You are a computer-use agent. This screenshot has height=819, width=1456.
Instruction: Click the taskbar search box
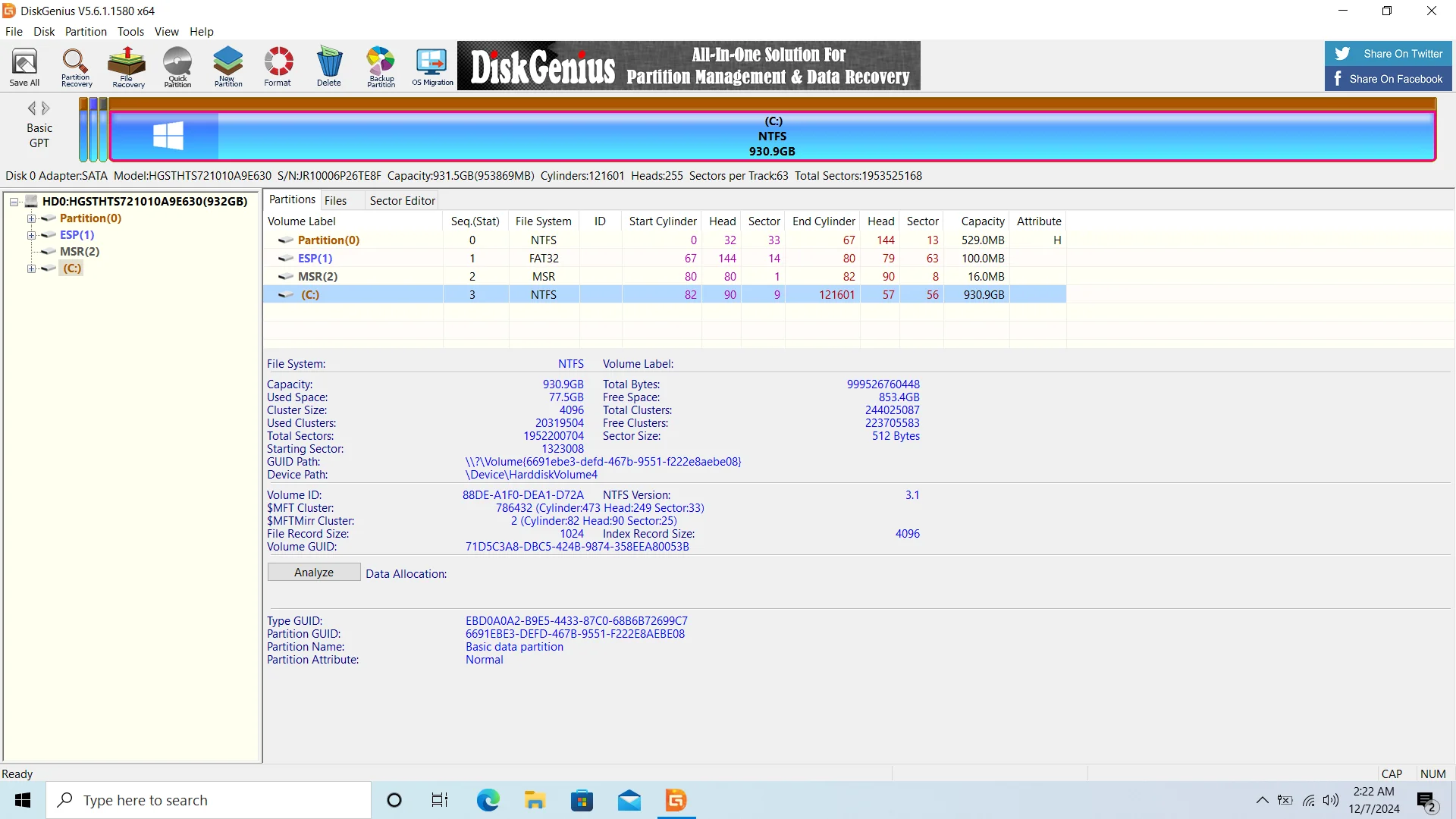tap(209, 800)
